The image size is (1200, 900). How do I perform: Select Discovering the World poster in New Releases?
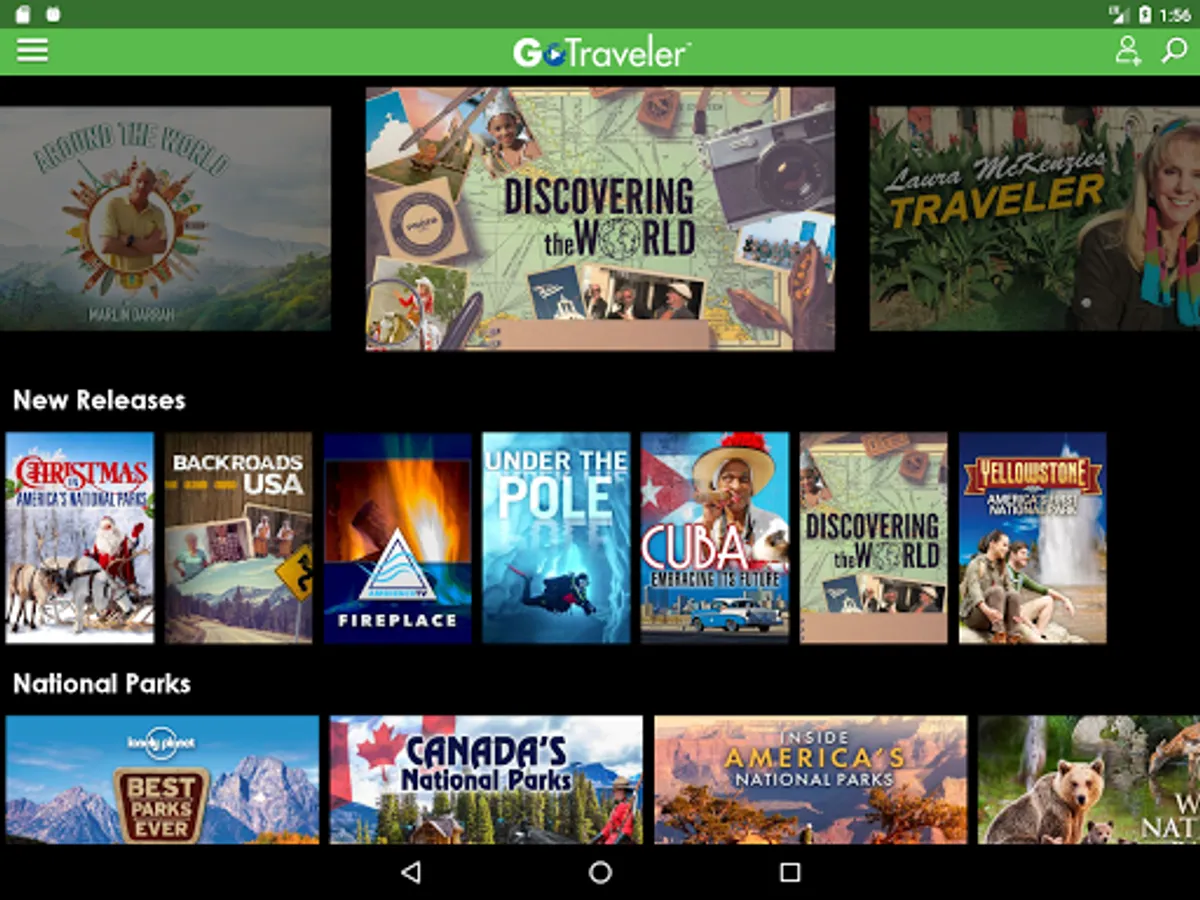pyautogui.click(x=874, y=538)
